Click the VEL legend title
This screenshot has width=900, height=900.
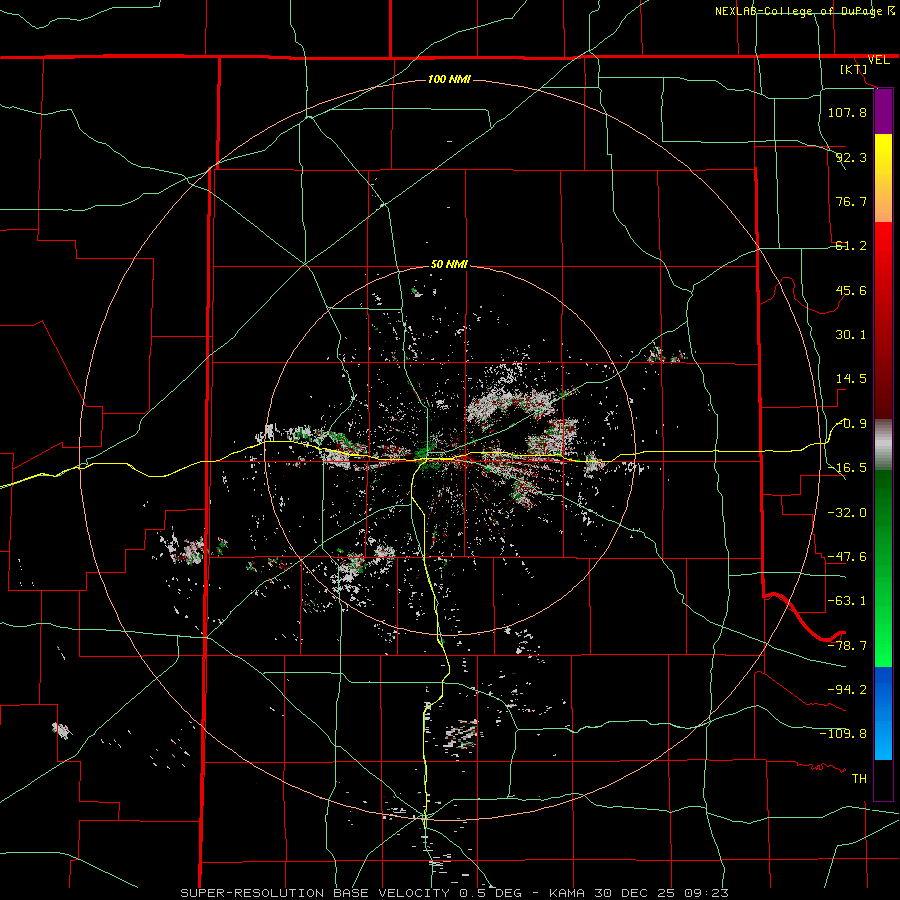tap(878, 60)
